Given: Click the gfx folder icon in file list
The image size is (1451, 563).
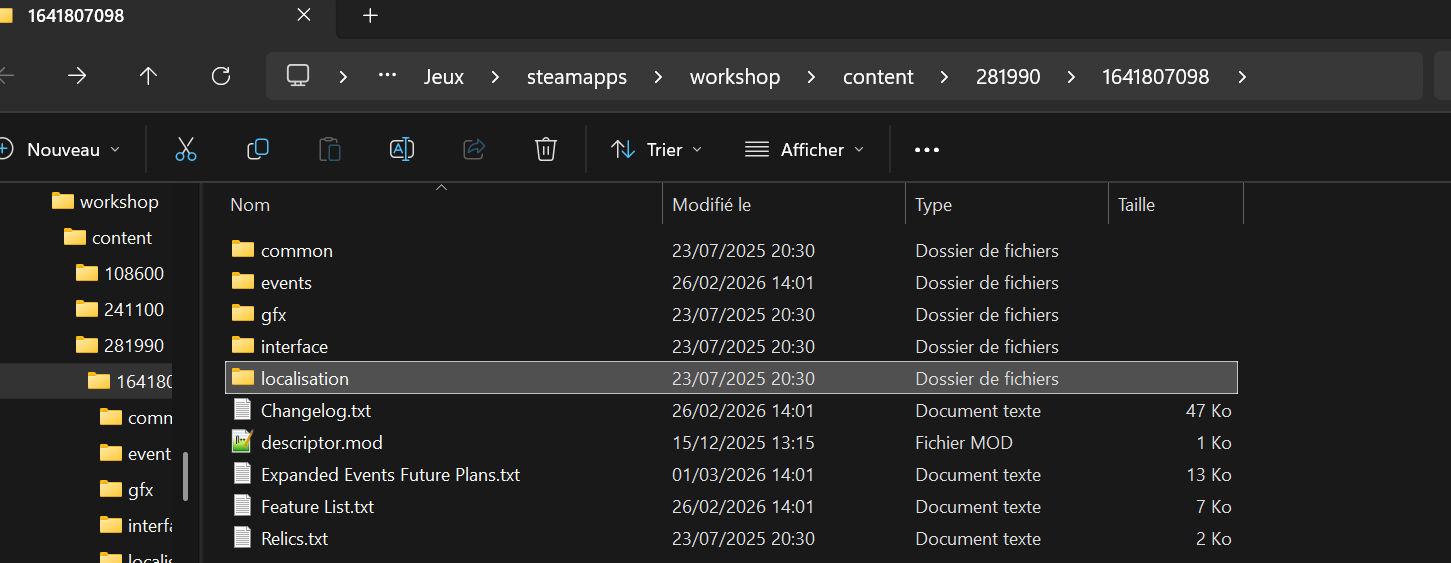Looking at the screenshot, I should pos(243,314).
